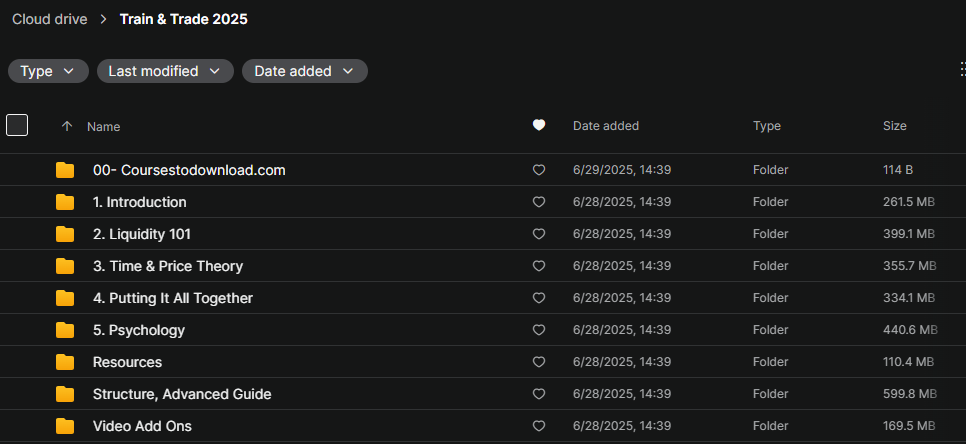Click heart icon for 2. Liquidity 101
The width and height of the screenshot is (966, 444).
(x=539, y=234)
